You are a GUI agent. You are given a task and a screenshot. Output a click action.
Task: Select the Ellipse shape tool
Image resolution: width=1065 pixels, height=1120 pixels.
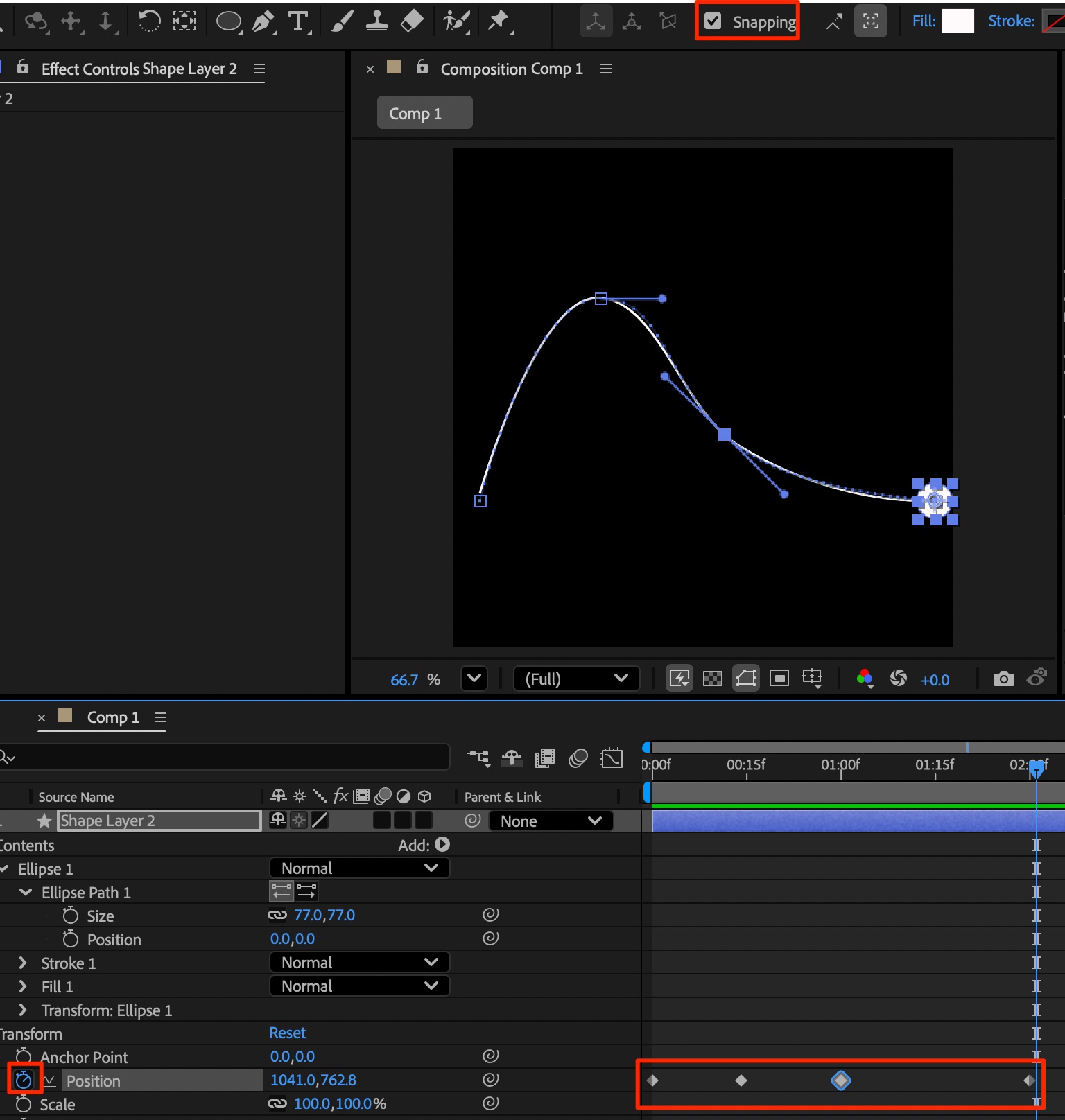(228, 21)
